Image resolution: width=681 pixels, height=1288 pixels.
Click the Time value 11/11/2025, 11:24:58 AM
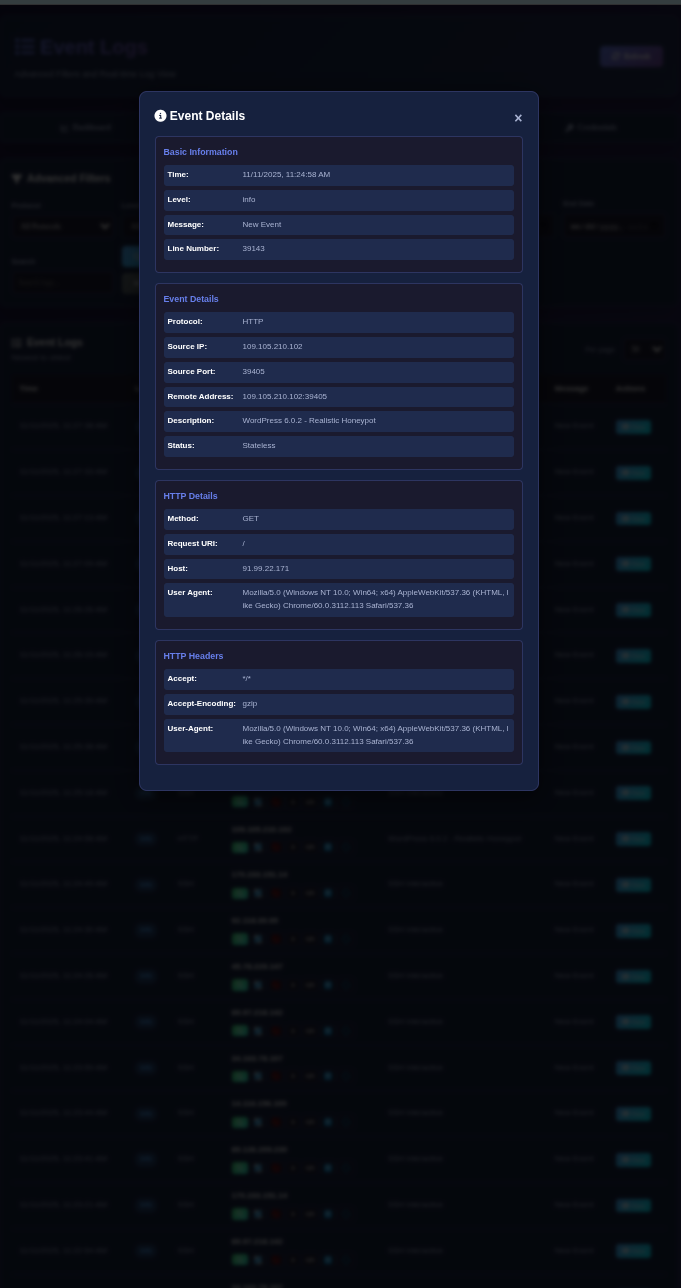[286, 175]
